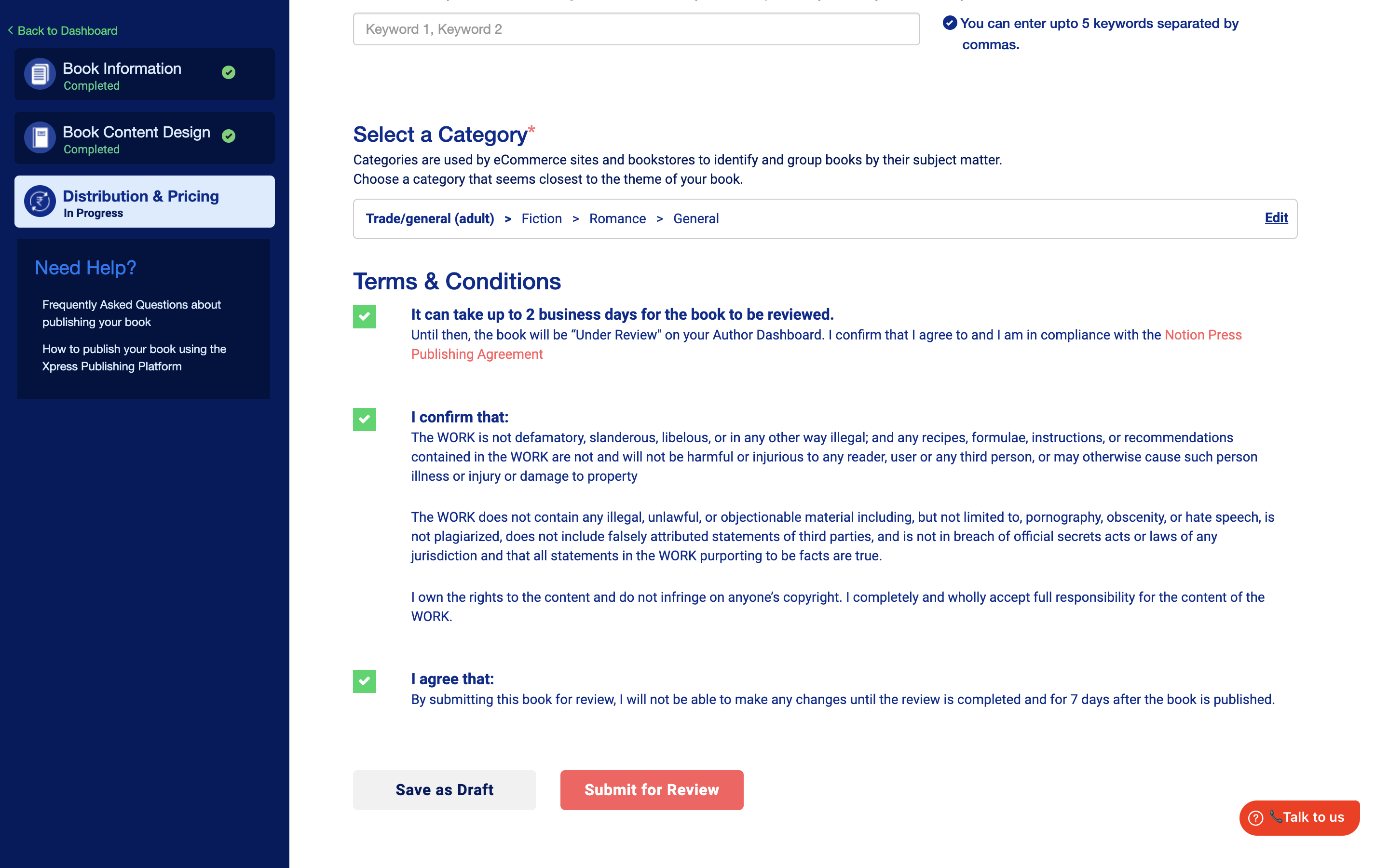Open the Trade/general (adult) category level
The image size is (1389, 868).
[x=429, y=219]
